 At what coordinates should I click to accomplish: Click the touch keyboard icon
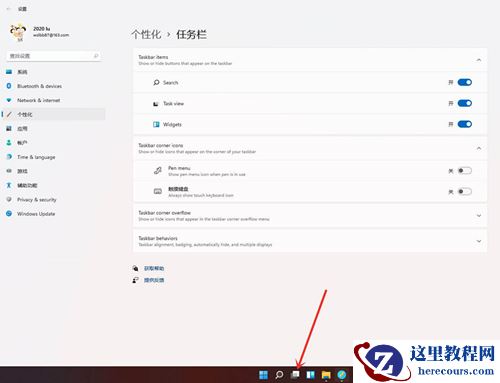pos(158,191)
